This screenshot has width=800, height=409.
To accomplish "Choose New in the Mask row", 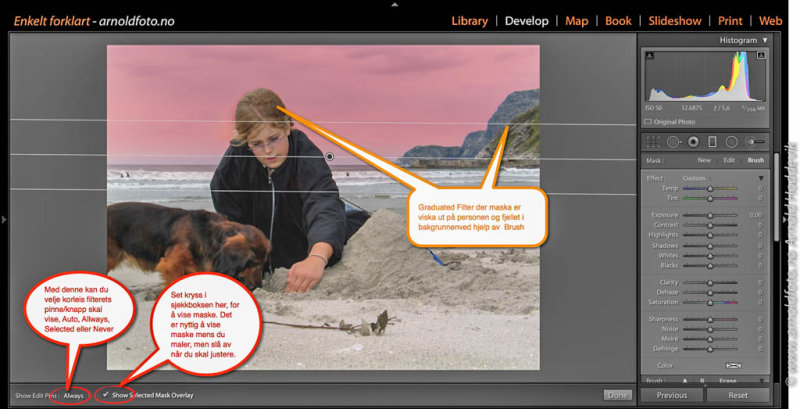I will (x=704, y=160).
